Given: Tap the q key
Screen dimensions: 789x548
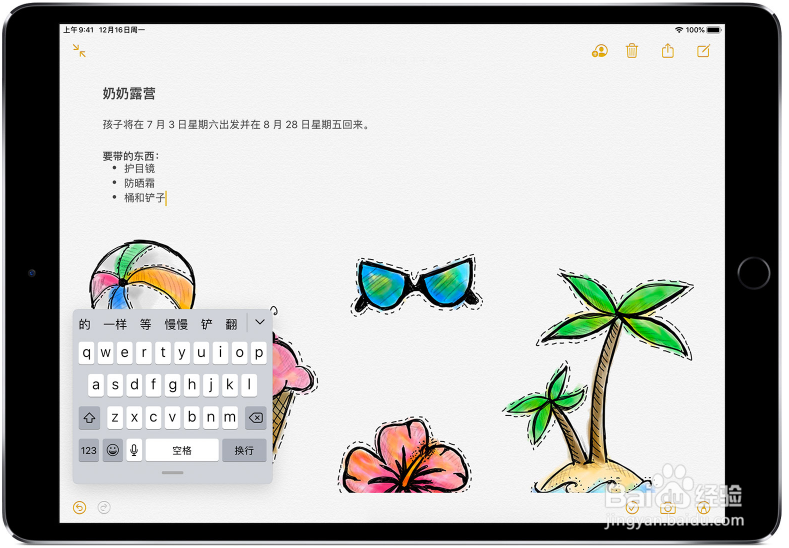Looking at the screenshot, I should click(x=87, y=353).
